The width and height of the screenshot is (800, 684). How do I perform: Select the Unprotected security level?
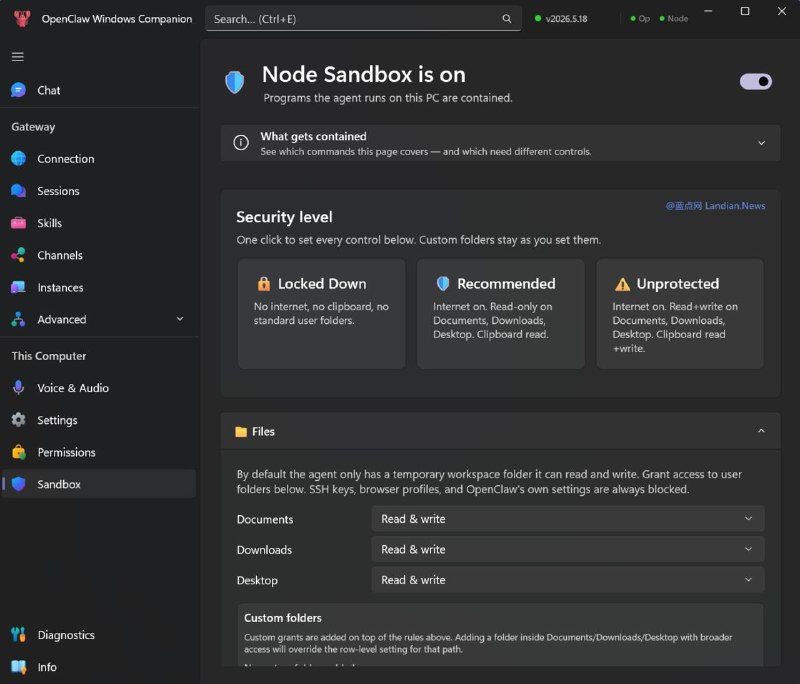click(680, 314)
